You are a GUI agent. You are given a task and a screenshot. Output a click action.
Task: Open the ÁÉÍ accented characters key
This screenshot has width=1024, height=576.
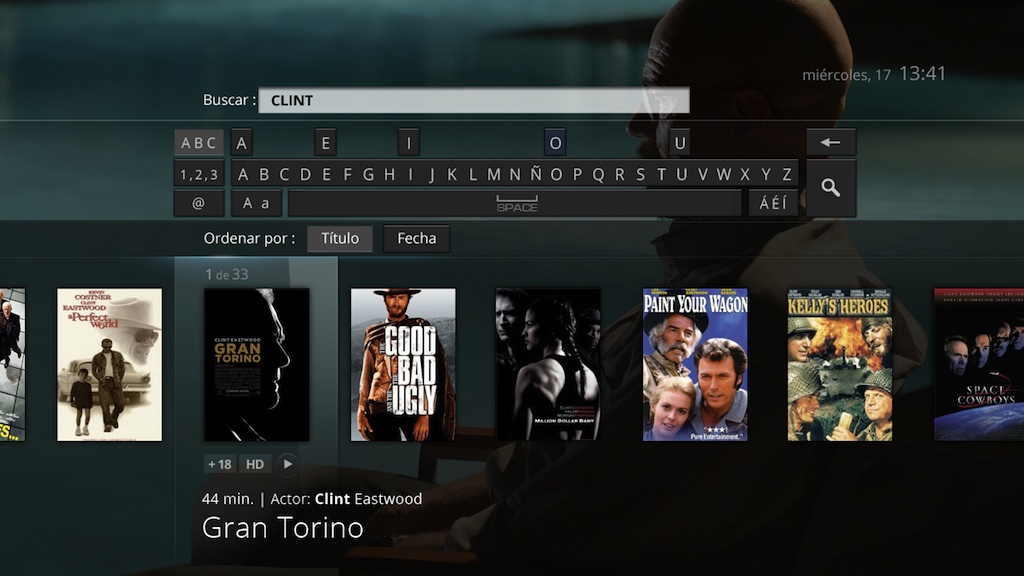(x=773, y=203)
